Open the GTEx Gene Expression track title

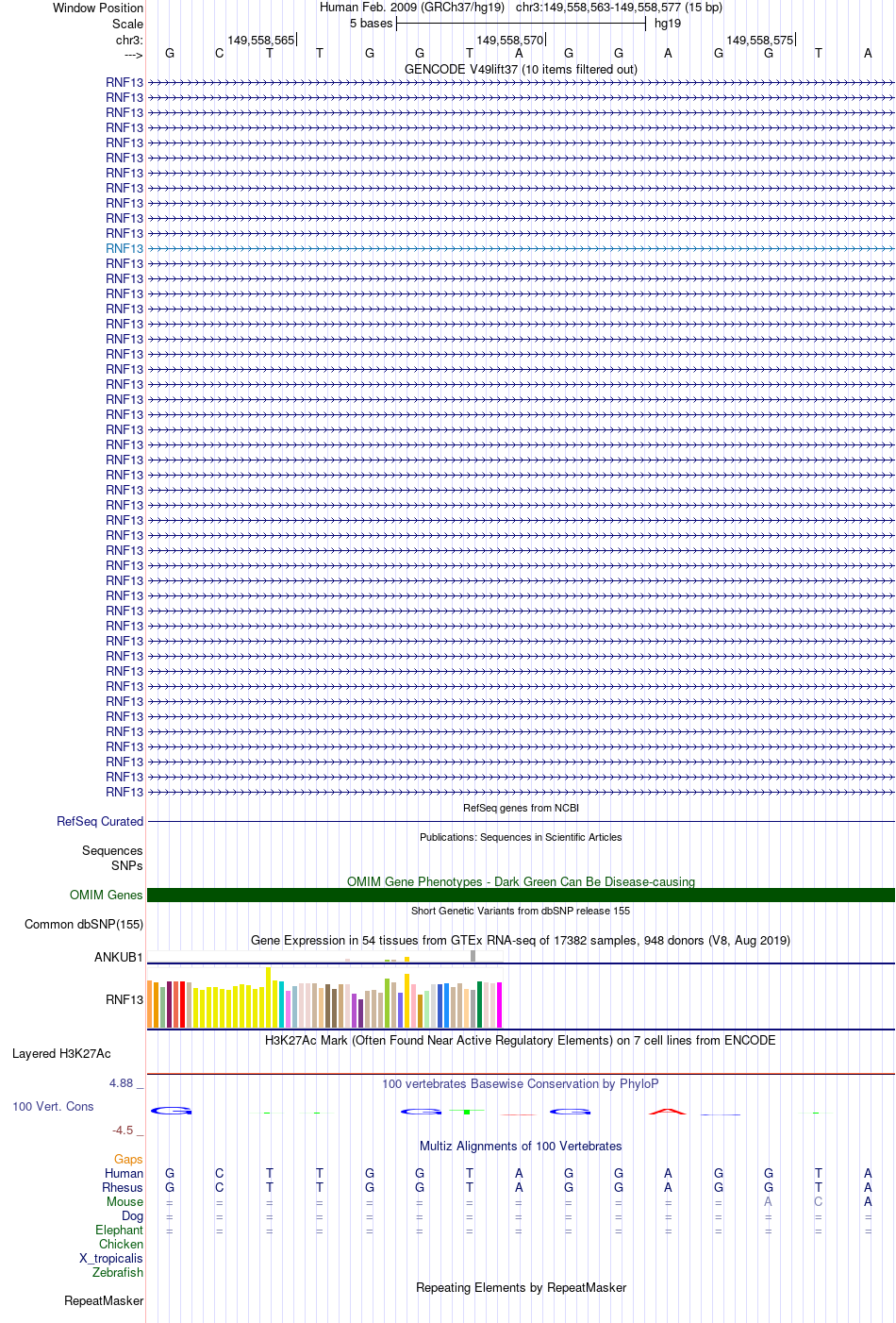click(x=521, y=941)
